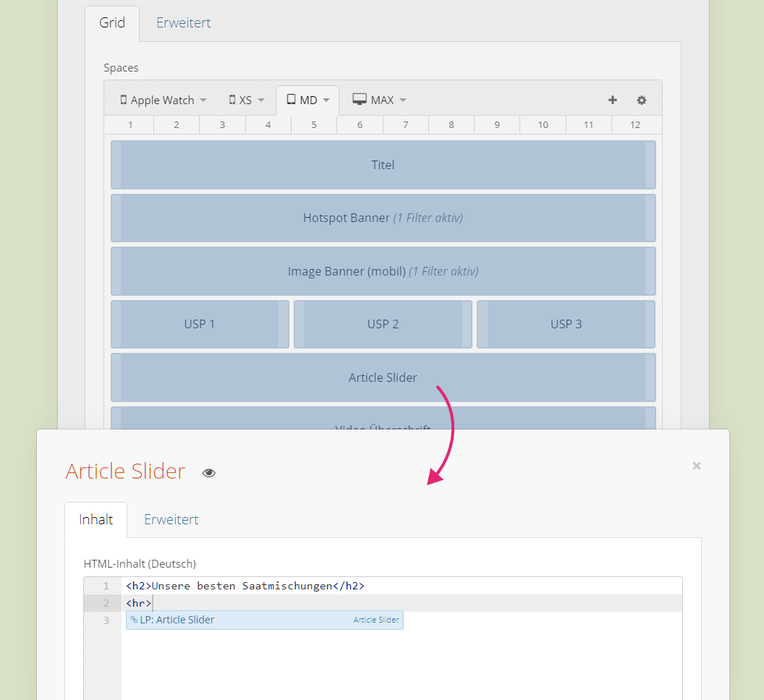Click the Spaces label

121,68
